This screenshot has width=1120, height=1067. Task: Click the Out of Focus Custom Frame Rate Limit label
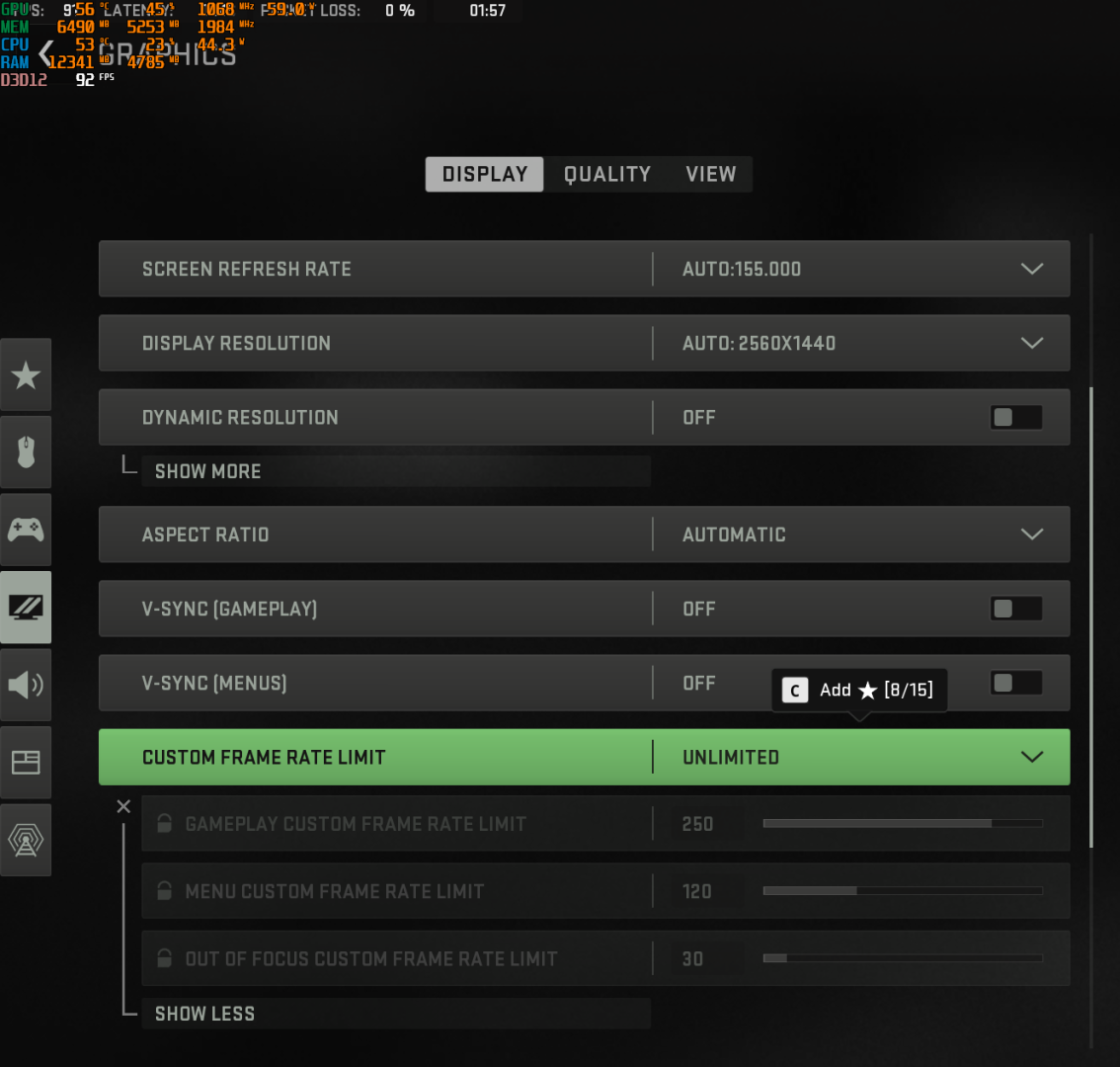click(371, 958)
